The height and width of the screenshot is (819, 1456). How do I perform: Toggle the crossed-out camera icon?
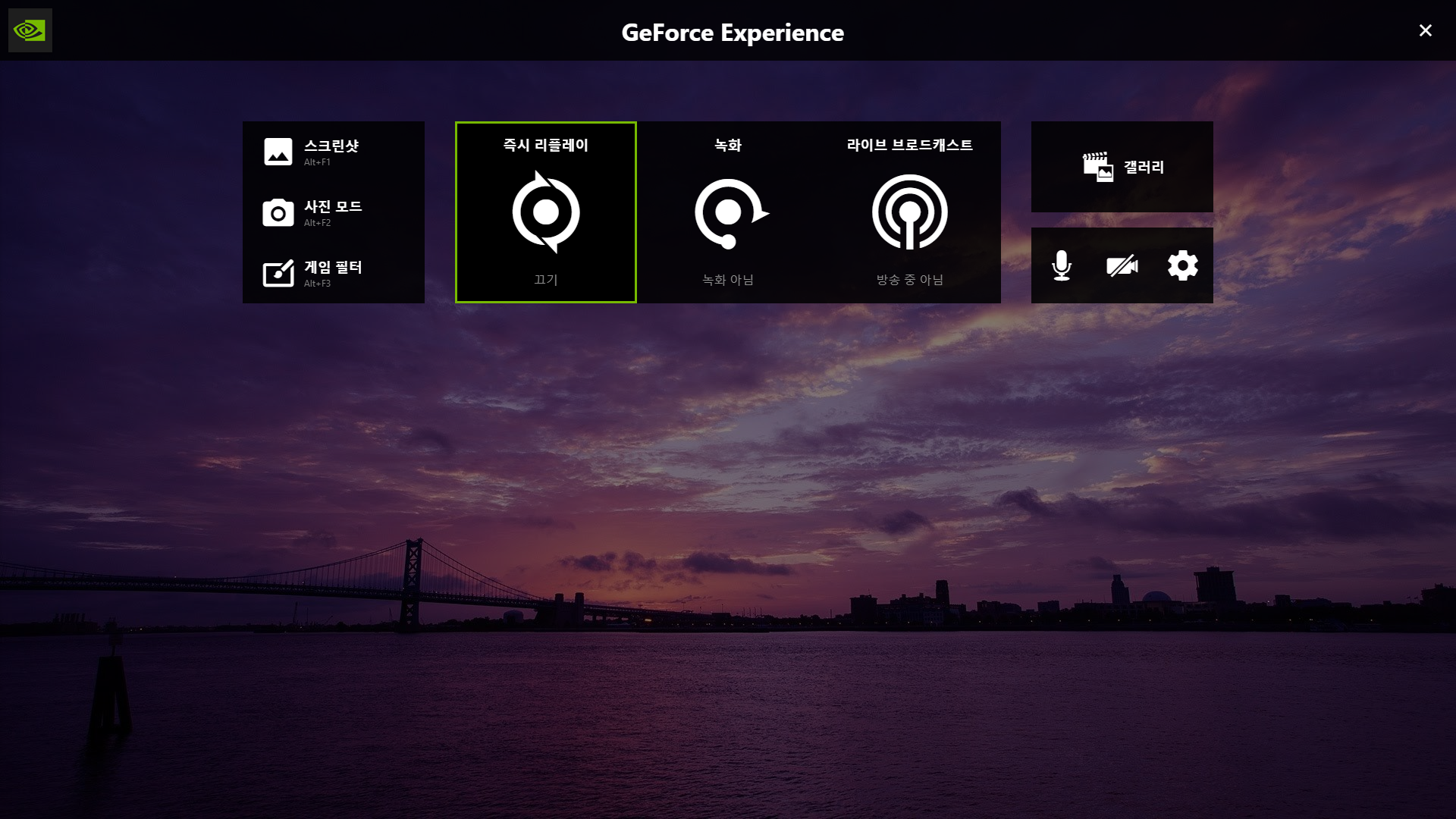pos(1122,265)
